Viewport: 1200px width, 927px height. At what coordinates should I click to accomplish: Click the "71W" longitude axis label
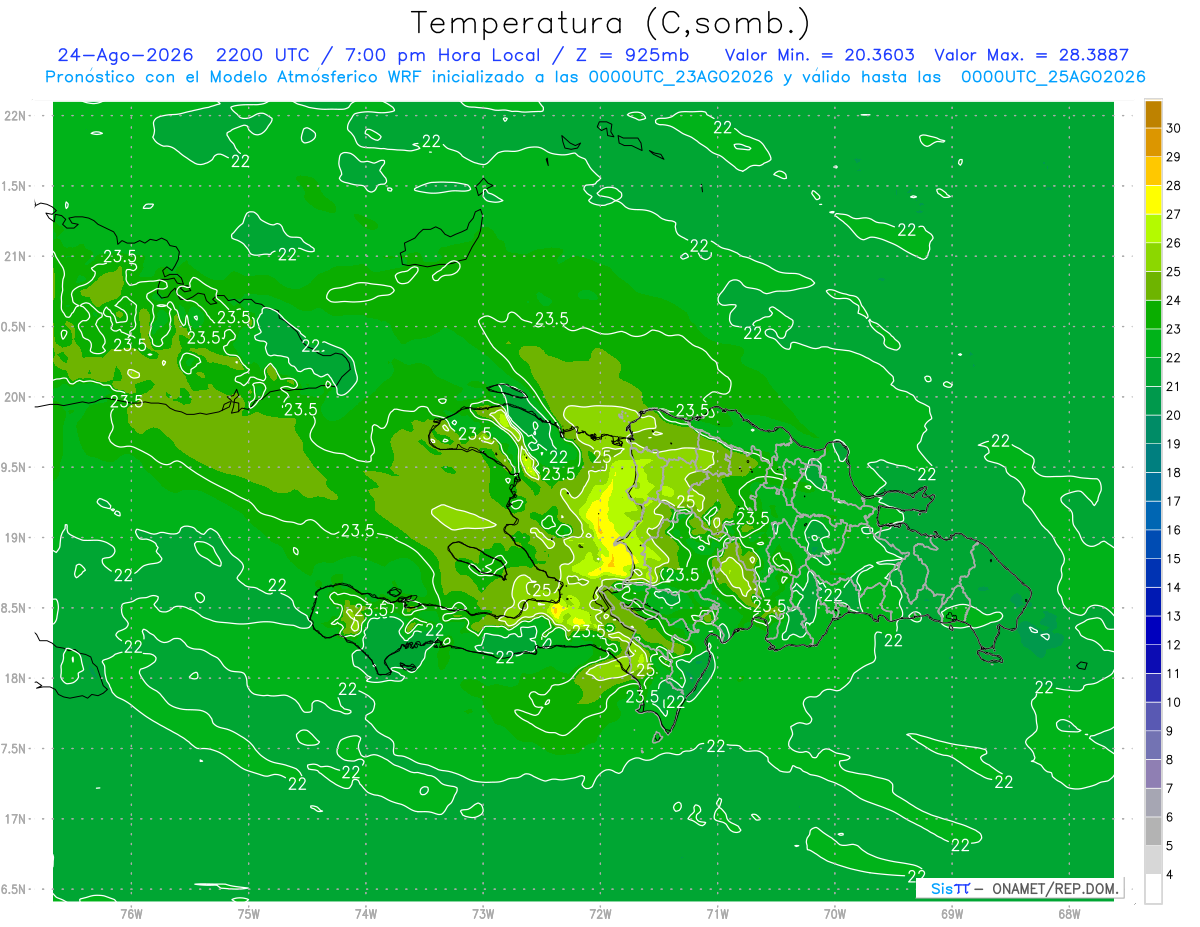click(718, 914)
